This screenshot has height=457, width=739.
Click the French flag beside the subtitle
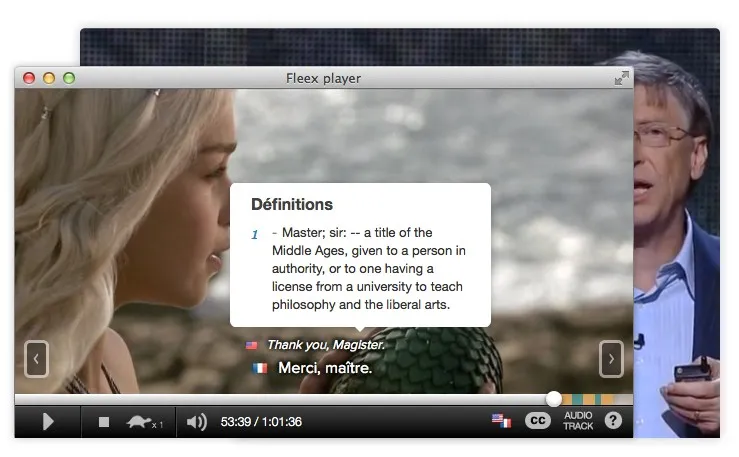(x=260, y=368)
